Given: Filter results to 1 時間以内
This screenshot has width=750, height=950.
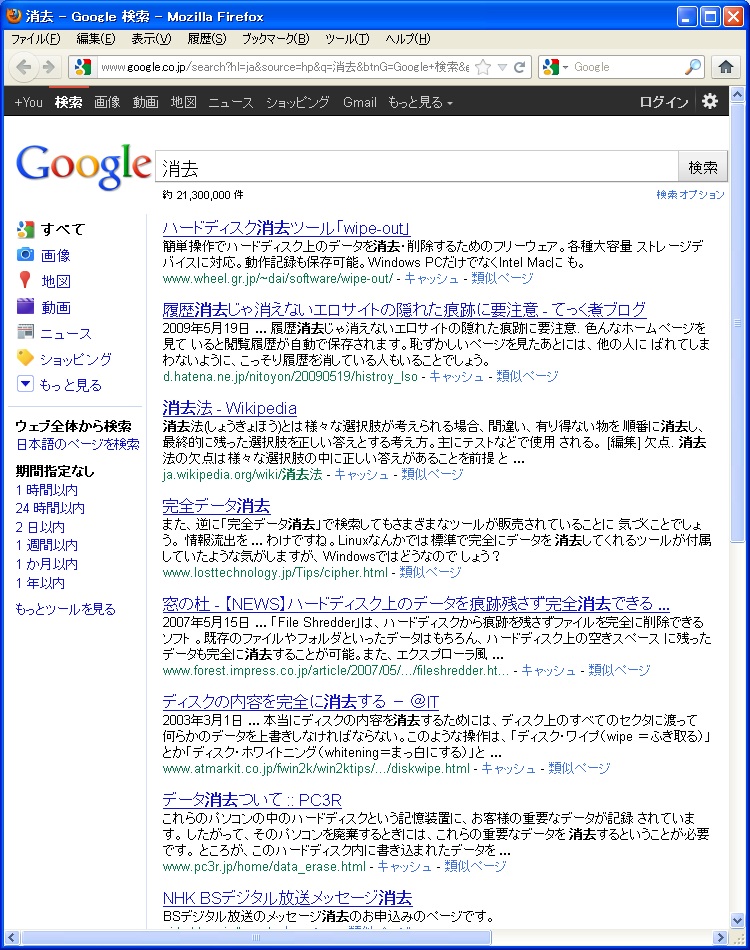Looking at the screenshot, I should [x=47, y=490].
